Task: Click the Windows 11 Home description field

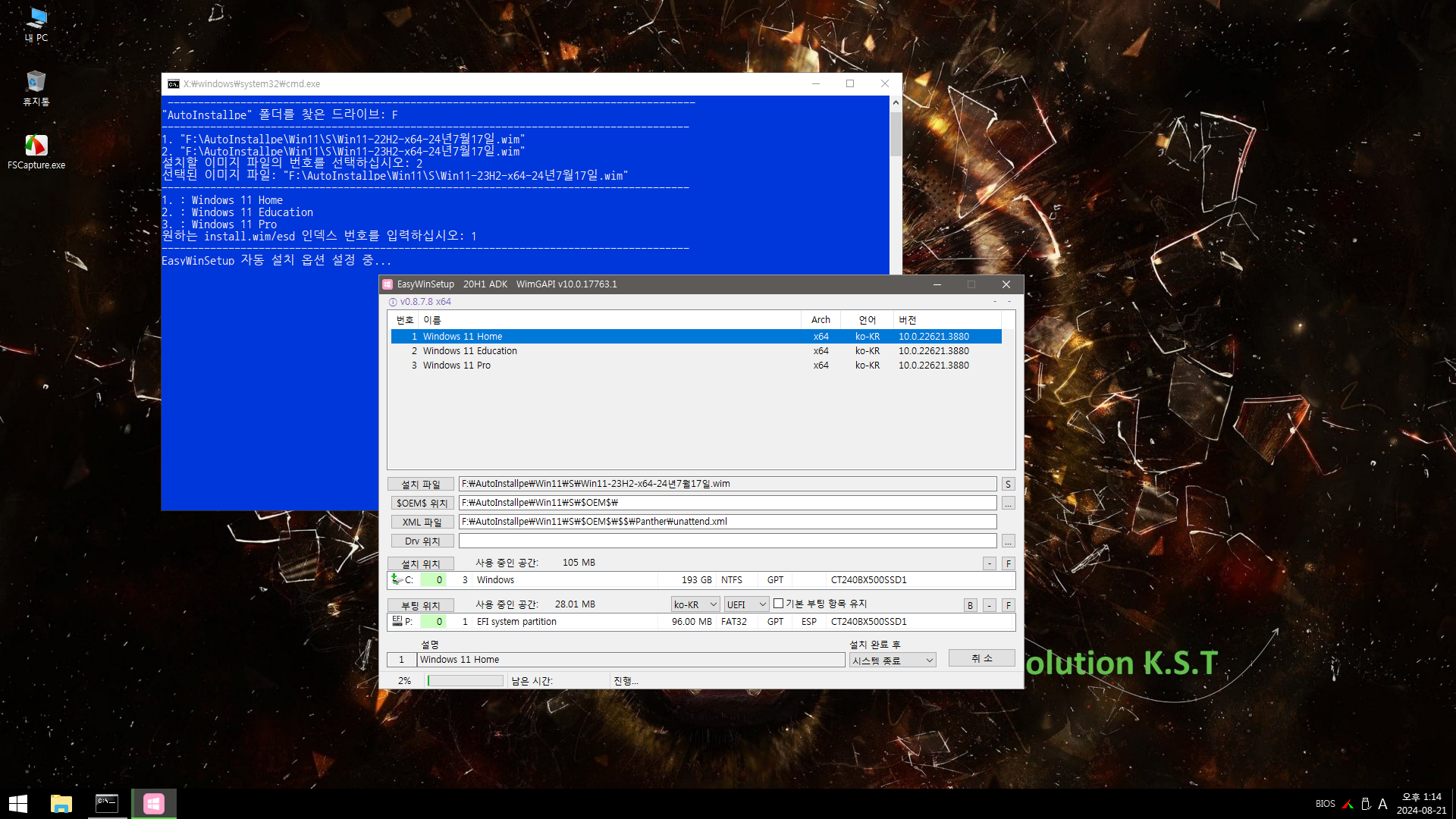Action: pyautogui.click(x=631, y=660)
